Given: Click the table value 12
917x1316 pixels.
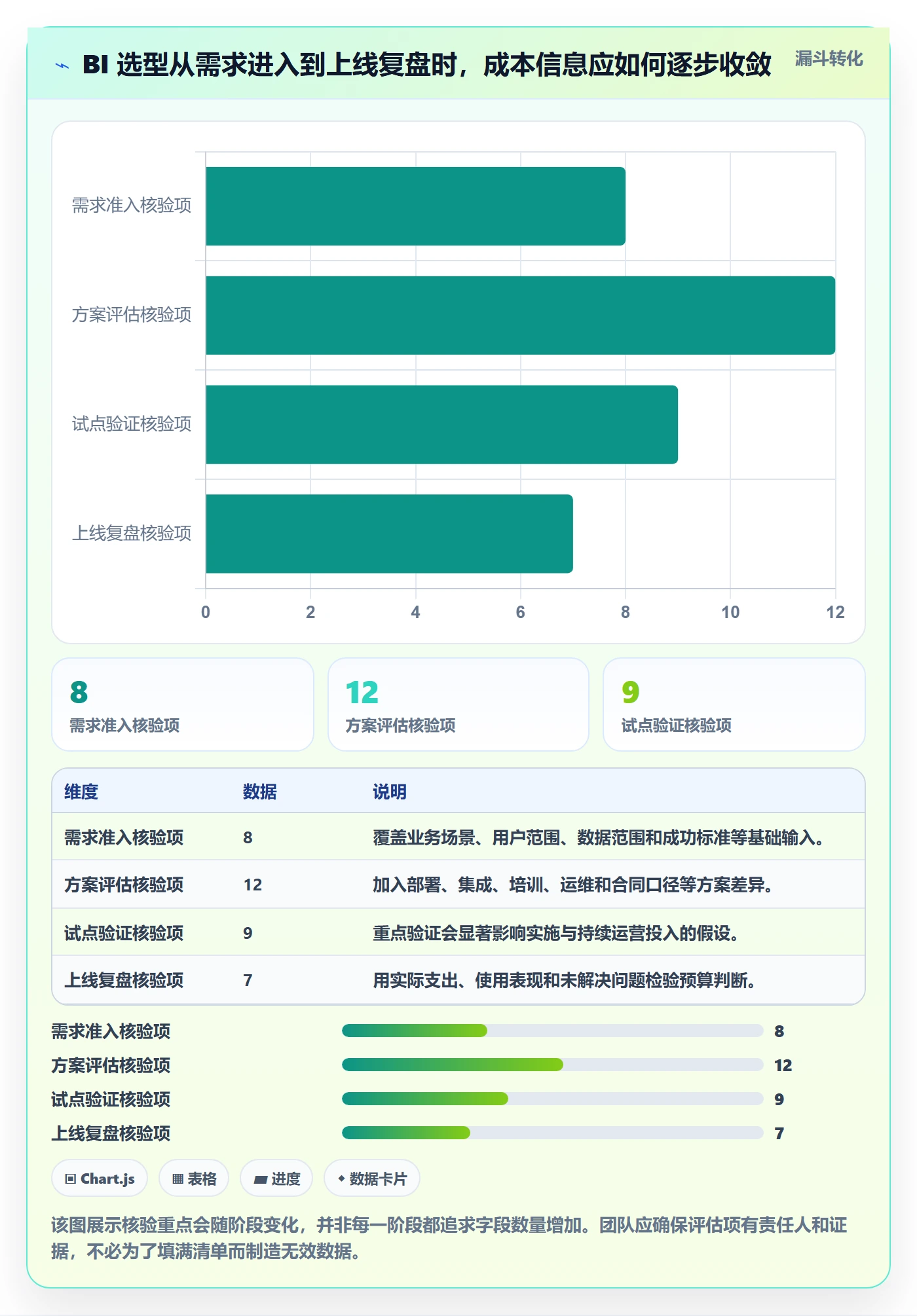Looking at the screenshot, I should [253, 885].
